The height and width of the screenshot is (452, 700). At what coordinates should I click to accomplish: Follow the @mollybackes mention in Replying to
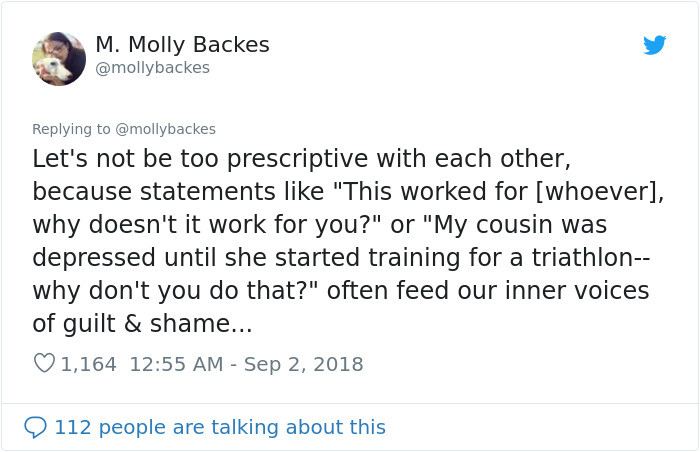click(x=166, y=129)
